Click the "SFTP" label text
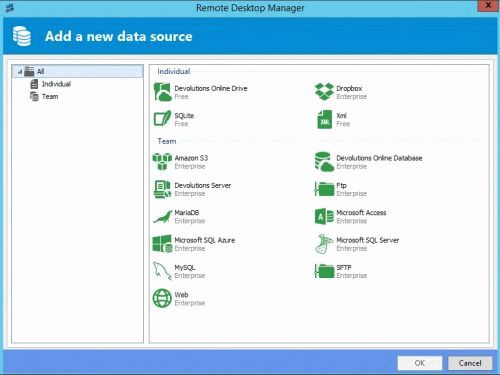The height and width of the screenshot is (375, 500). [344, 267]
